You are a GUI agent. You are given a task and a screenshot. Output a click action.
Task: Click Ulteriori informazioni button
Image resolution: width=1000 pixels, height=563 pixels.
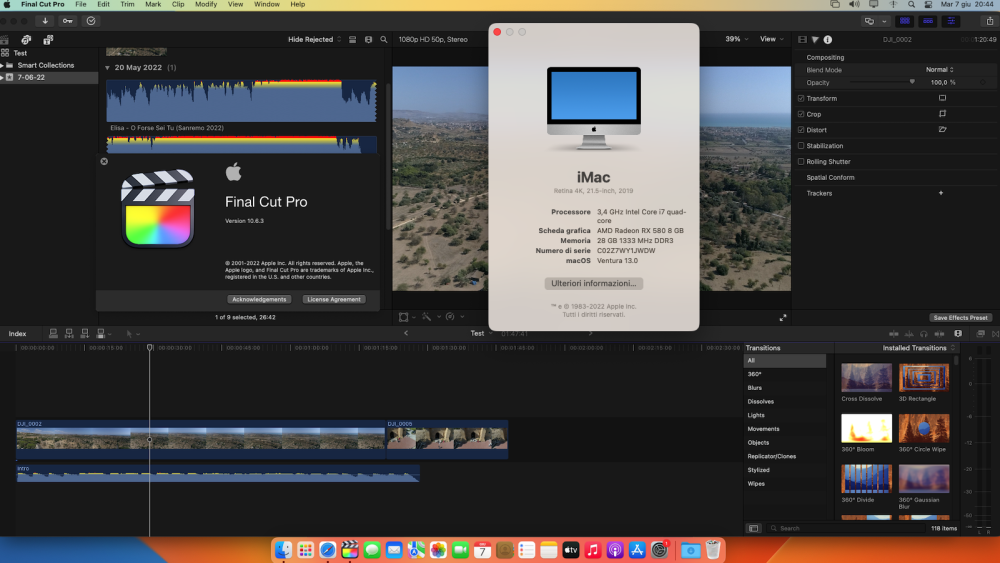click(594, 283)
